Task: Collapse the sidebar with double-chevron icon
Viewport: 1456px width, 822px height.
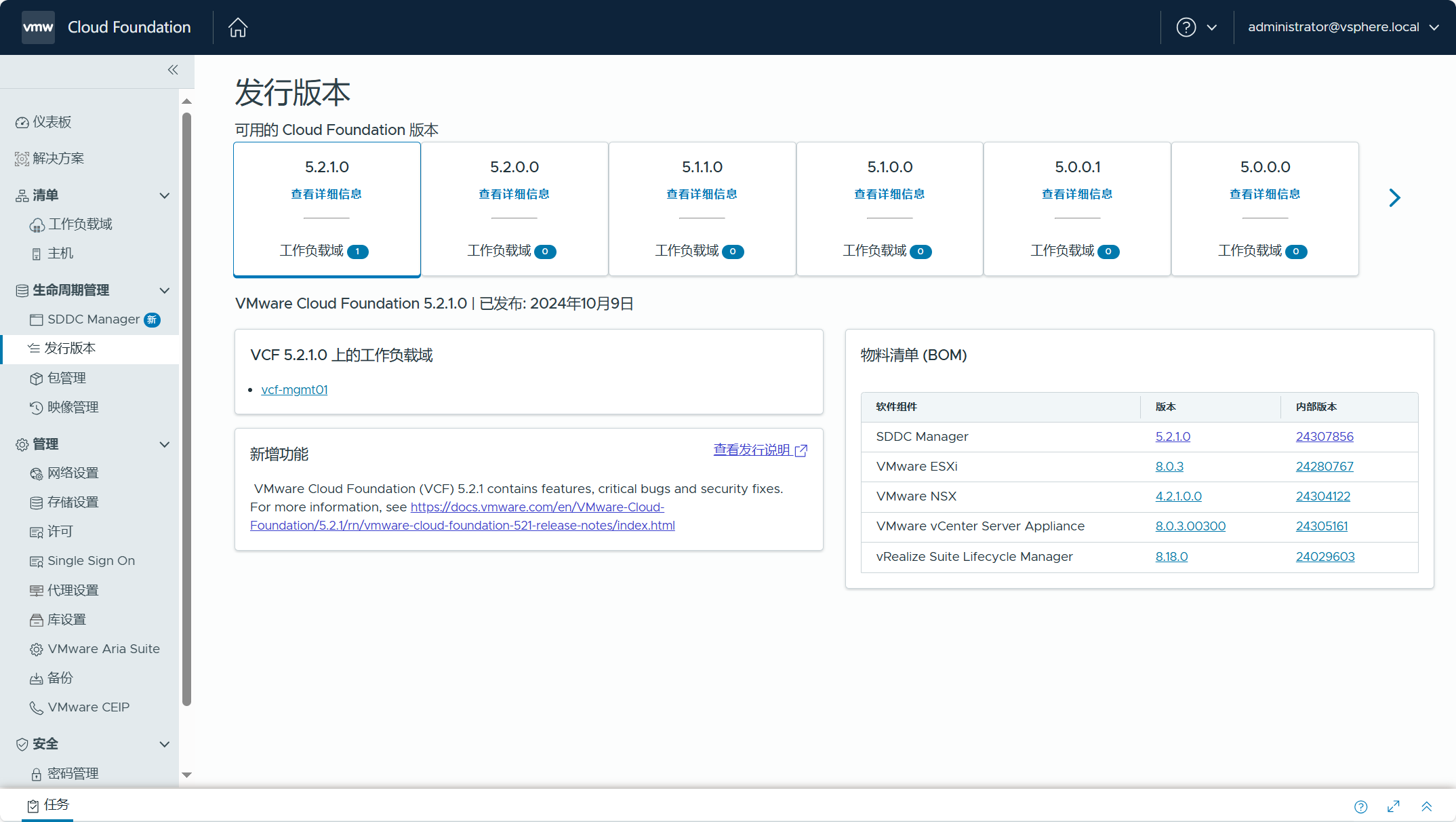Action: point(173,70)
